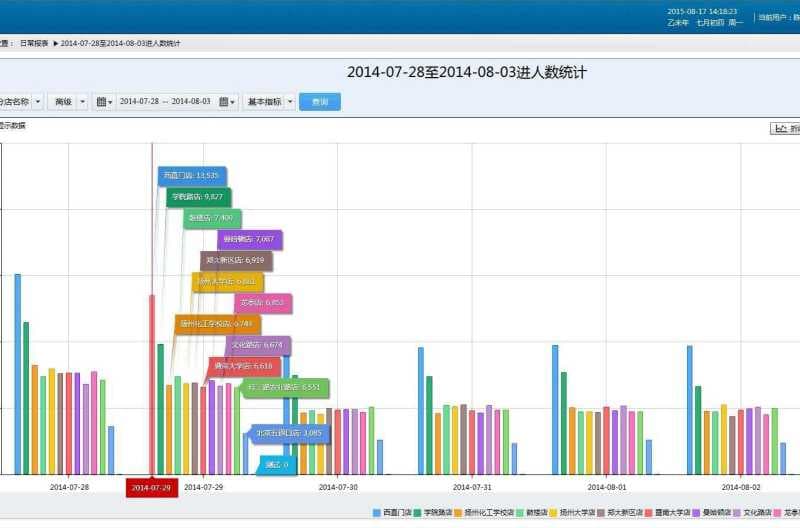Click the start date field 2014-07-28
800x528 pixels.
point(139,102)
